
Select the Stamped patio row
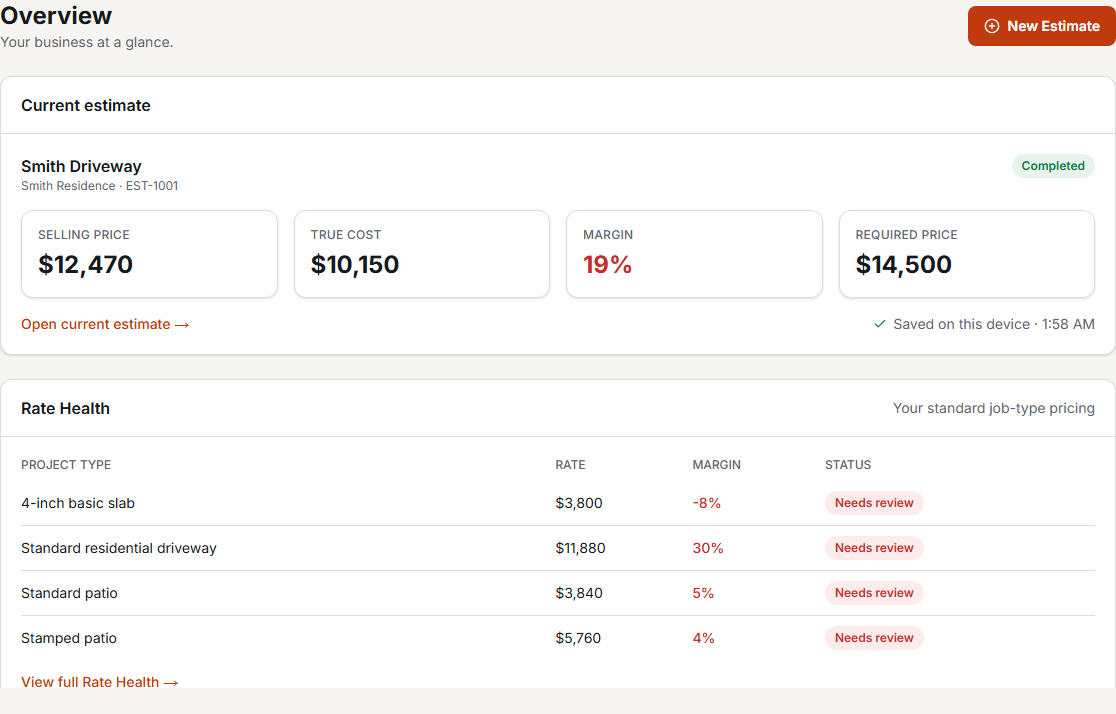click(x=558, y=638)
